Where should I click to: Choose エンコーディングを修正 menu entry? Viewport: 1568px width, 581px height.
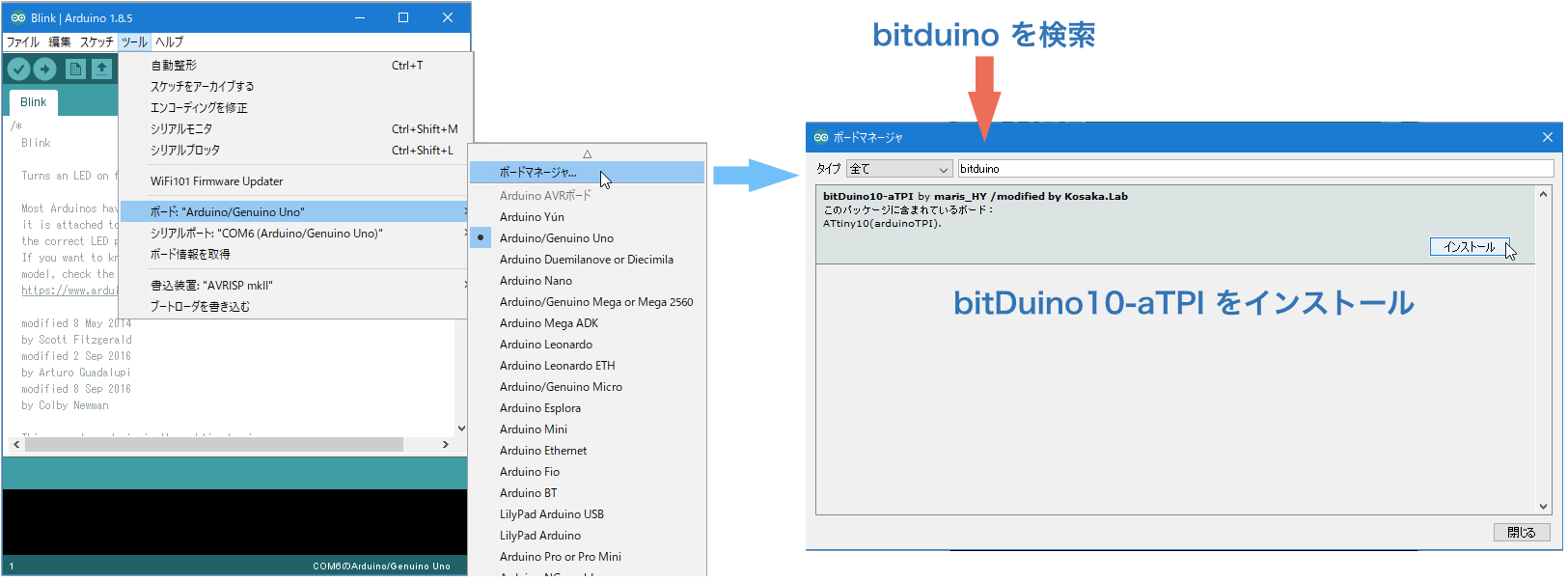tap(295, 108)
